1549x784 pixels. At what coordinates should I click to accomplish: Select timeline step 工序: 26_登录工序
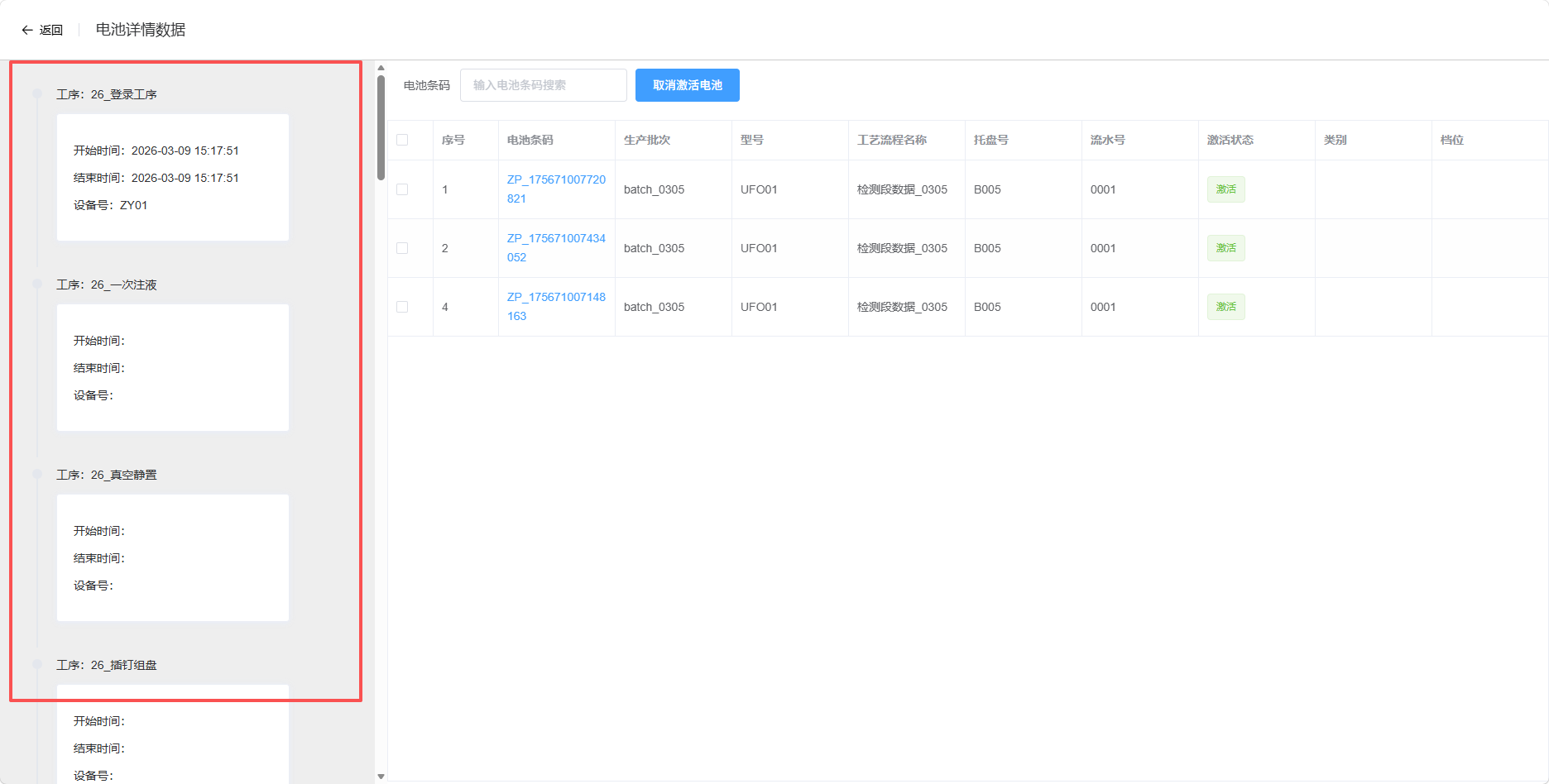click(107, 94)
